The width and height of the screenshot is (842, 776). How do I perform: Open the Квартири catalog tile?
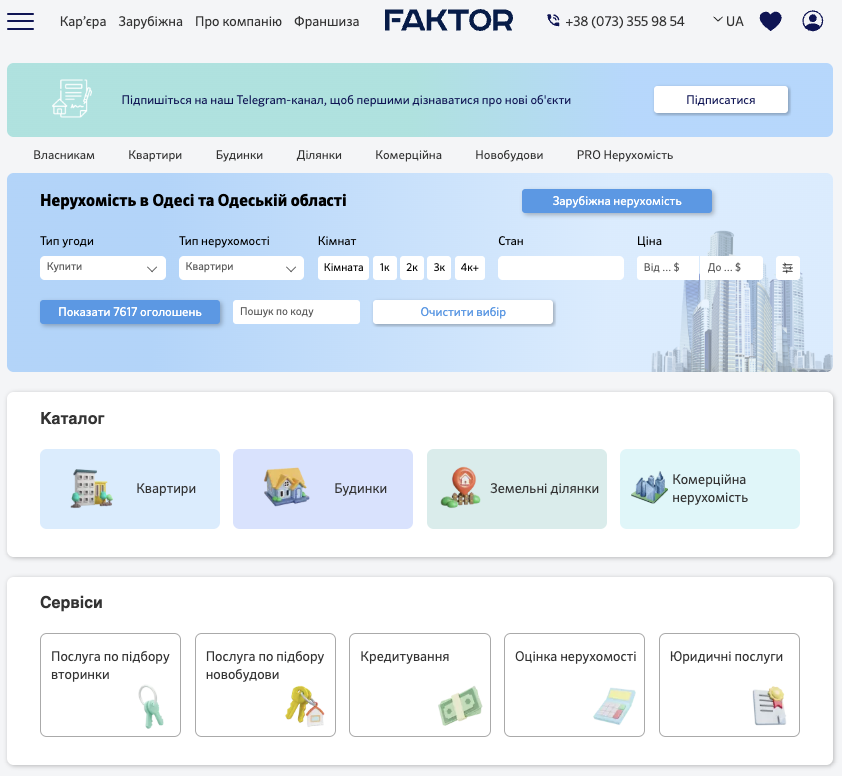(x=130, y=489)
